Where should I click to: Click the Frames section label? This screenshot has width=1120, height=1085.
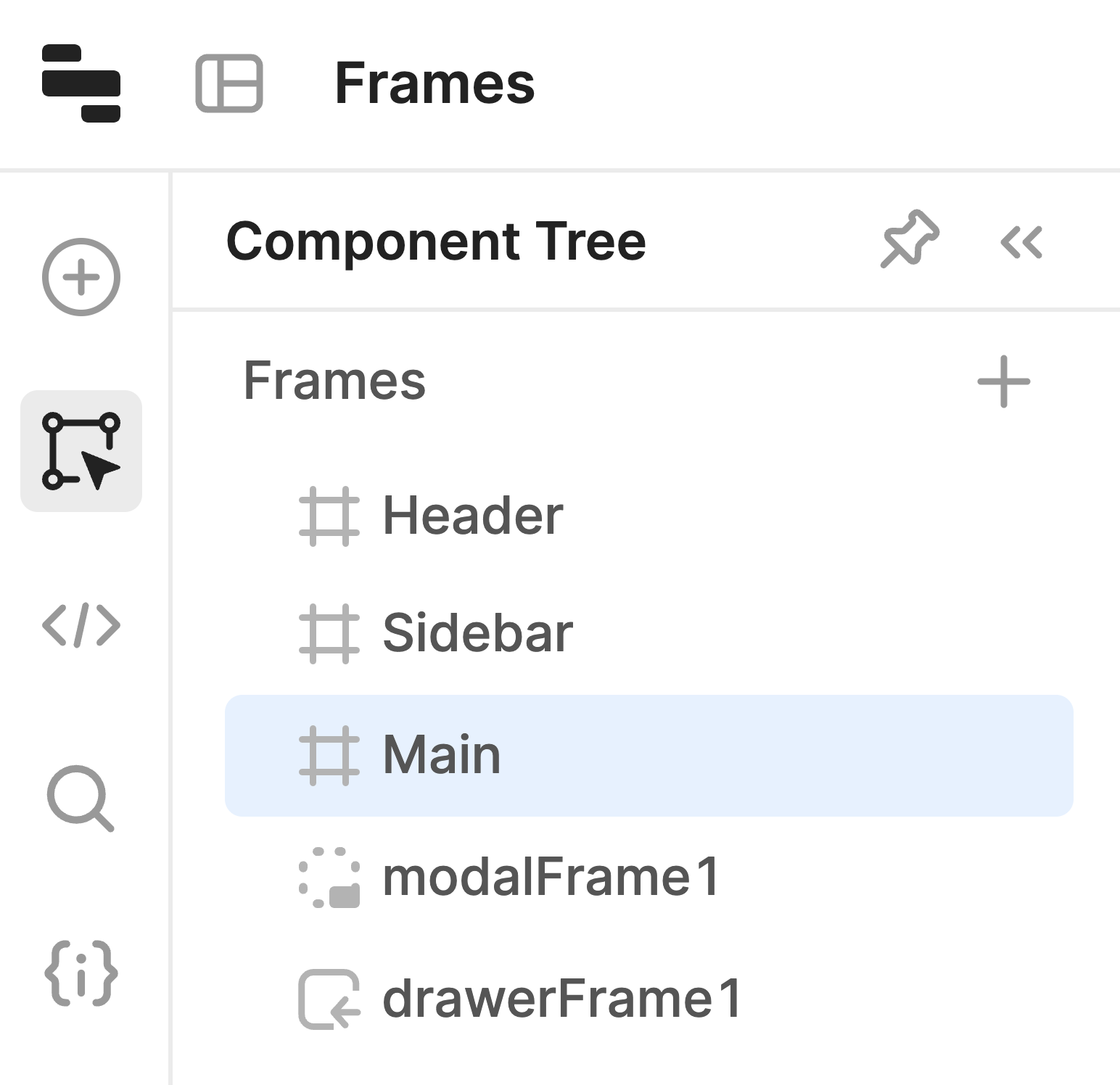point(334,381)
